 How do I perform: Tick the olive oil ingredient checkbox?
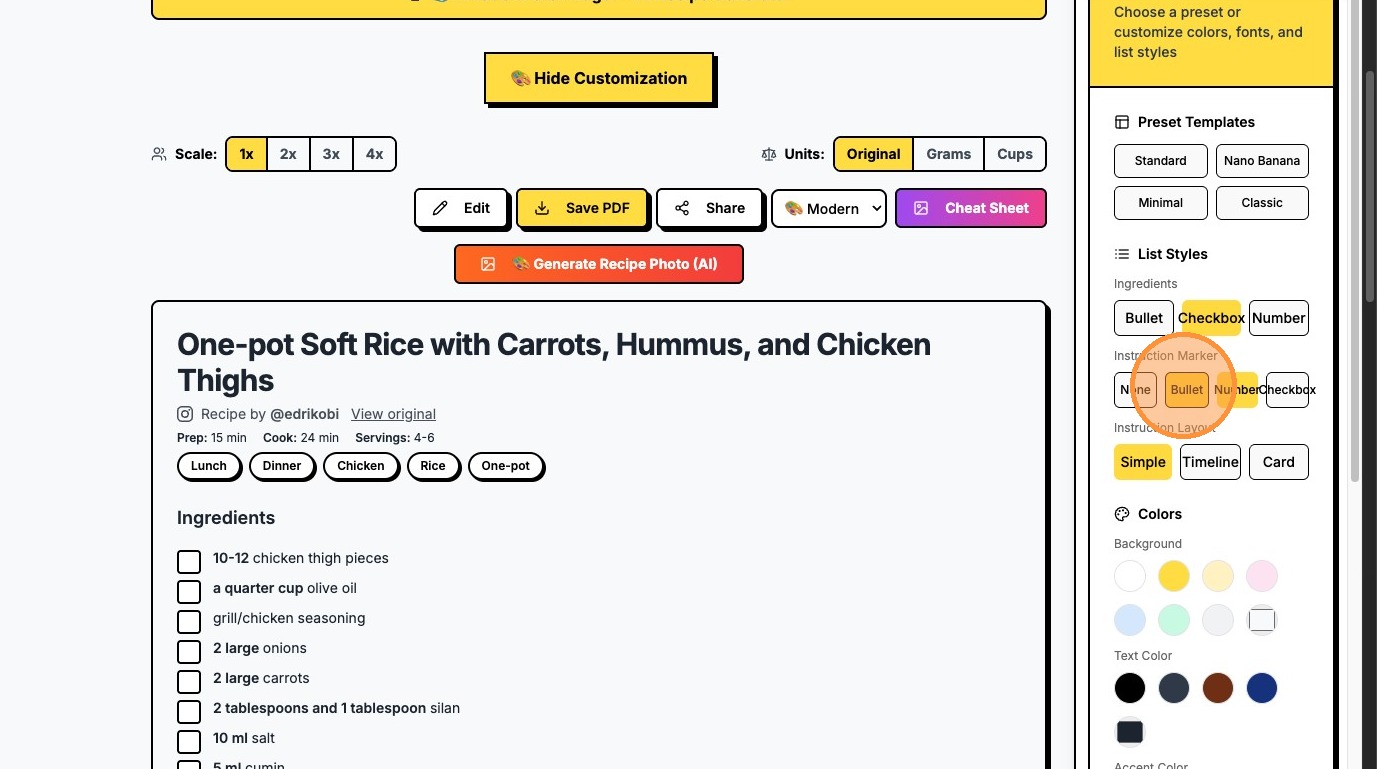point(189,591)
